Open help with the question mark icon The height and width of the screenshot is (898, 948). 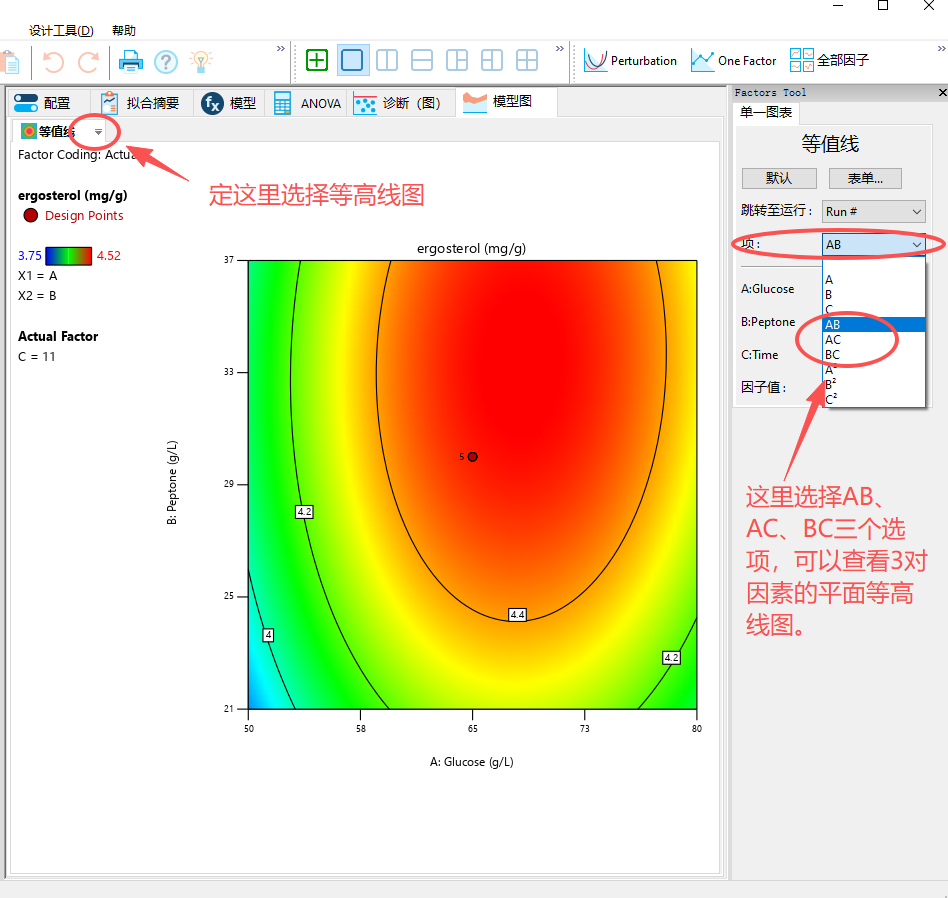tap(166, 60)
